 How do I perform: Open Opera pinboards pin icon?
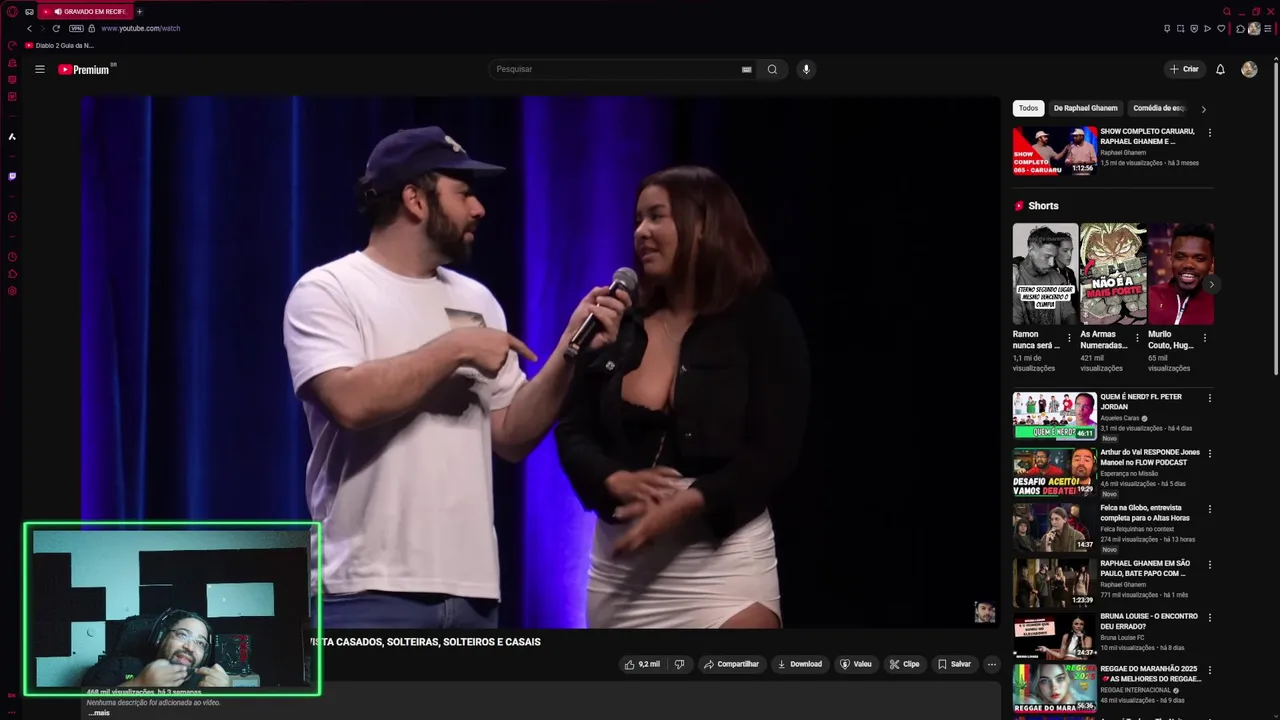[1167, 28]
